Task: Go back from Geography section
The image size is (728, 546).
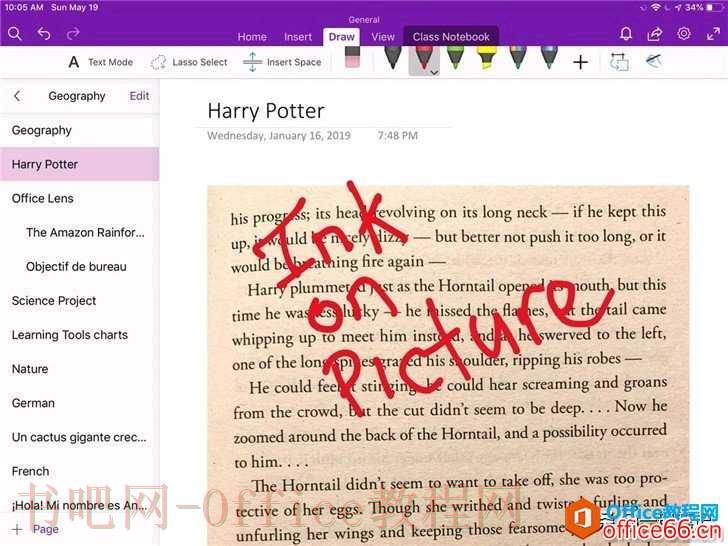Action: [x=17, y=96]
